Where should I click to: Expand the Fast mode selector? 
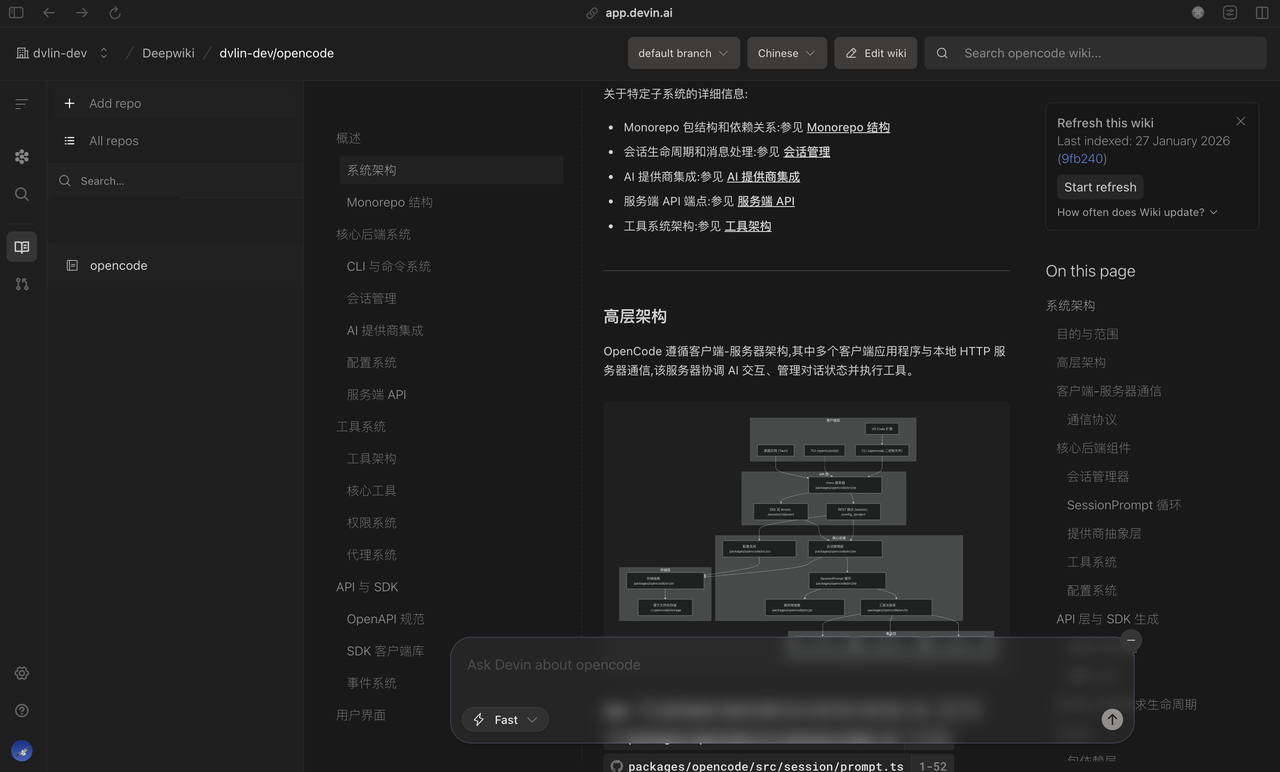point(505,719)
